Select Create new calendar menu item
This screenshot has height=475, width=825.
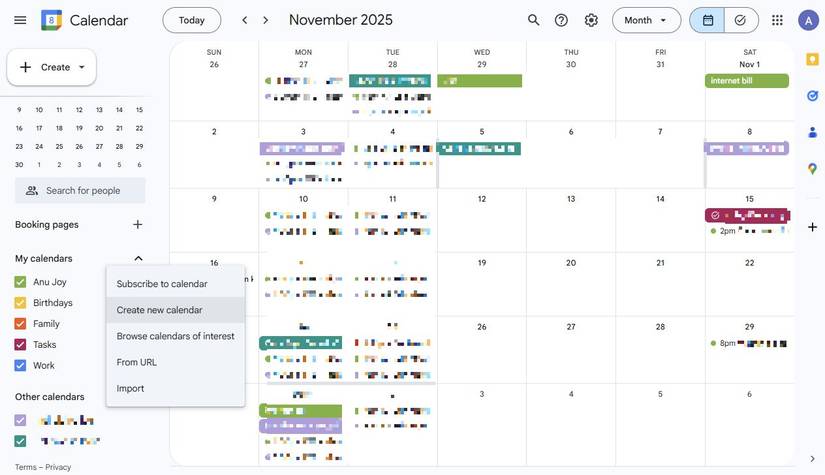pyautogui.click(x=159, y=310)
